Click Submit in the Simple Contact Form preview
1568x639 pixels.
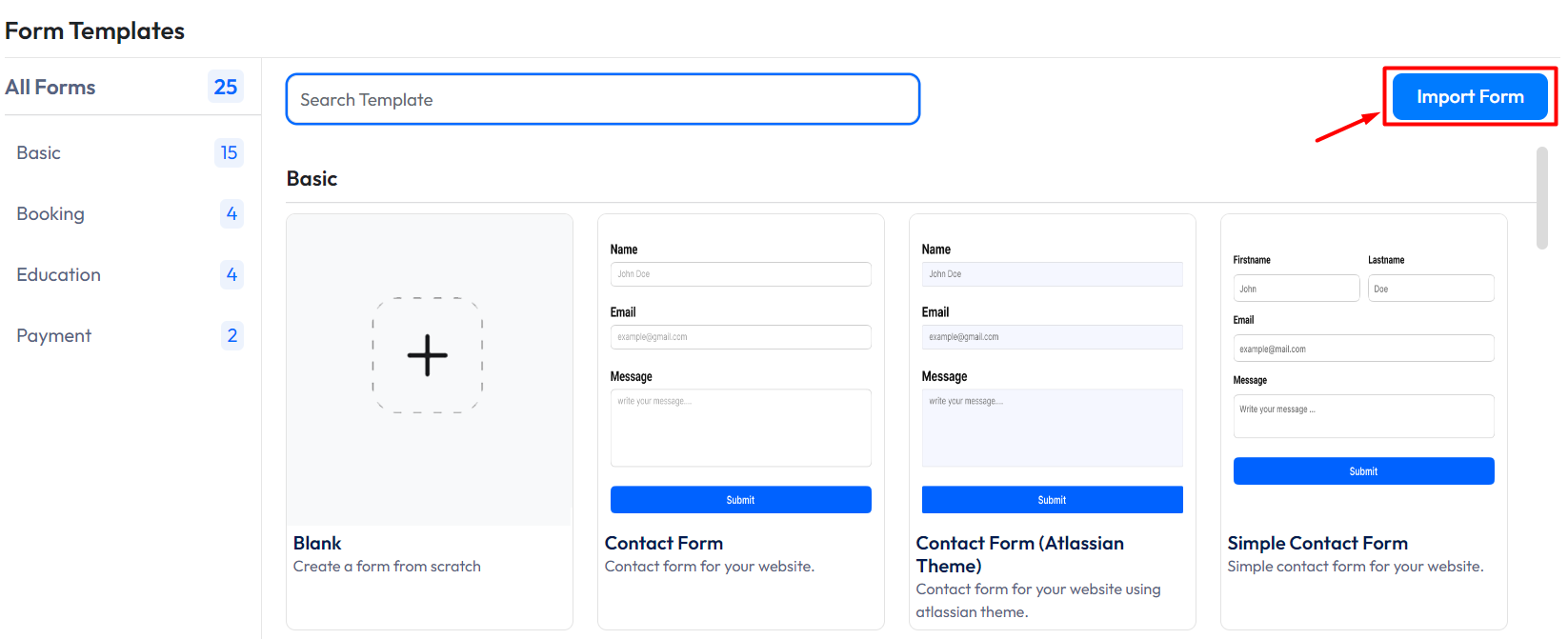tap(1363, 471)
